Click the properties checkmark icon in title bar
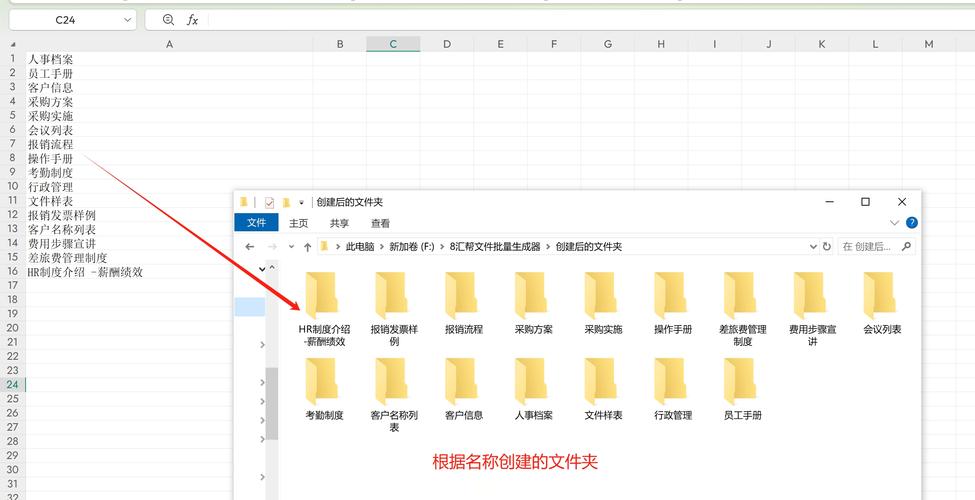Image resolution: width=975 pixels, height=500 pixels. click(x=269, y=202)
